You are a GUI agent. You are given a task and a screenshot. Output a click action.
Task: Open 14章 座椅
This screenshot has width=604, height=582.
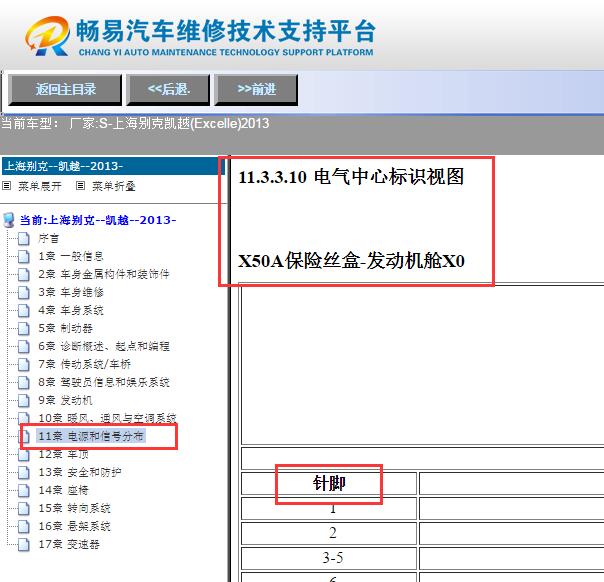pyautogui.click(x=64, y=490)
